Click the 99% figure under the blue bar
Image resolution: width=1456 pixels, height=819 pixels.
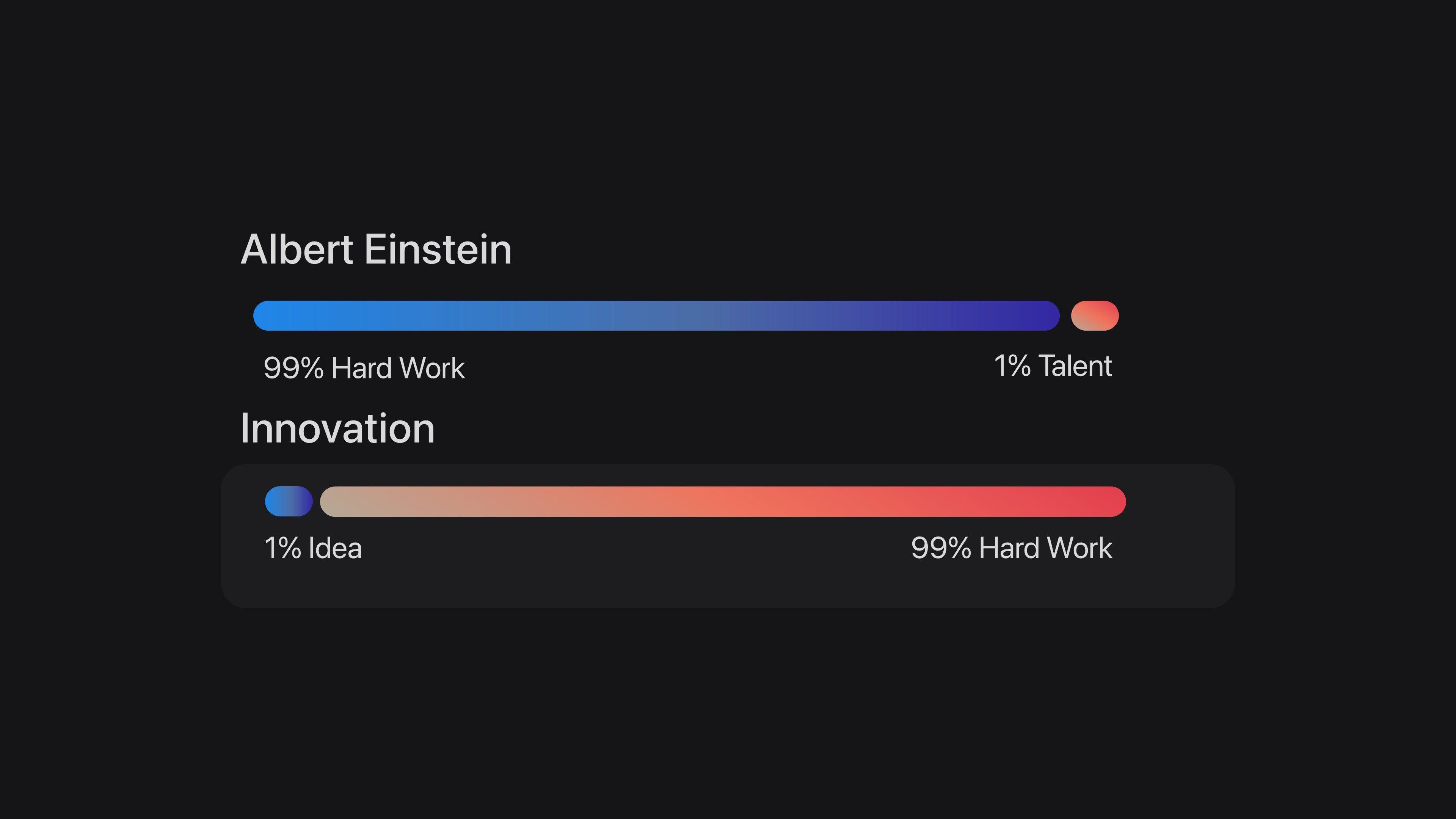point(293,368)
